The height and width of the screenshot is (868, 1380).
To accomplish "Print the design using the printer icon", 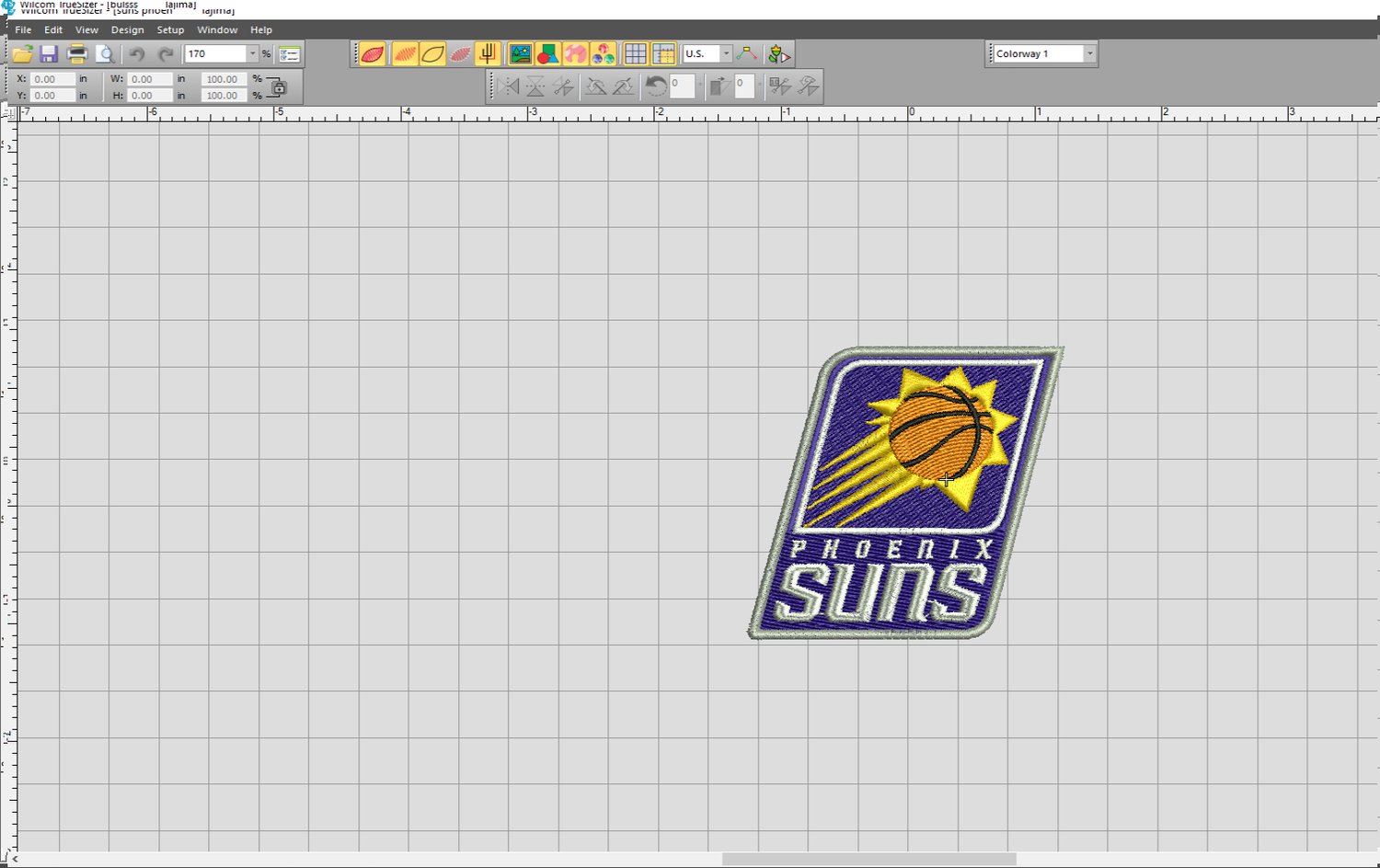I will pos(77,54).
